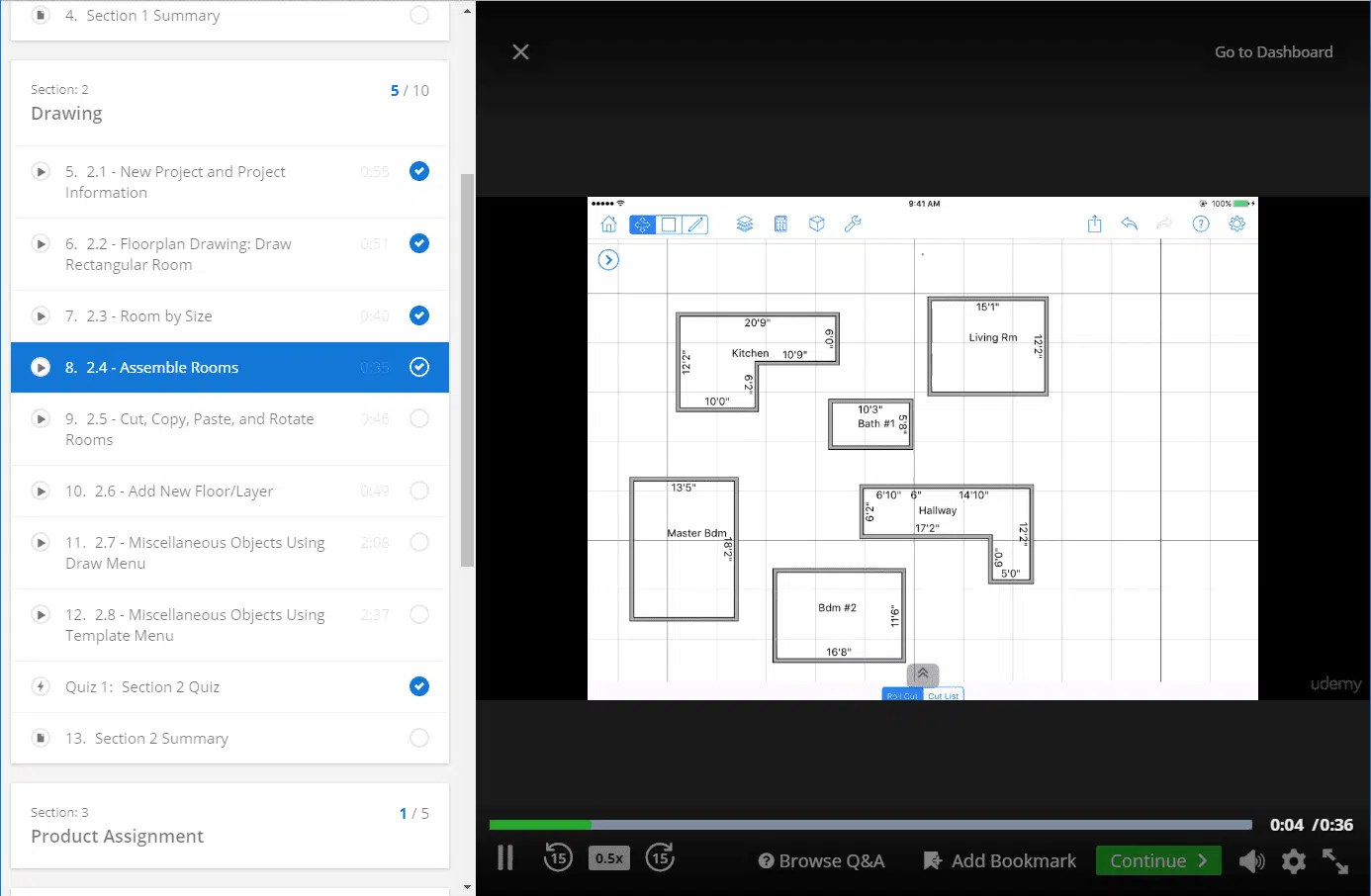Change the 0.5x playback speed
Image resolution: width=1371 pixels, height=896 pixels.
tap(609, 858)
